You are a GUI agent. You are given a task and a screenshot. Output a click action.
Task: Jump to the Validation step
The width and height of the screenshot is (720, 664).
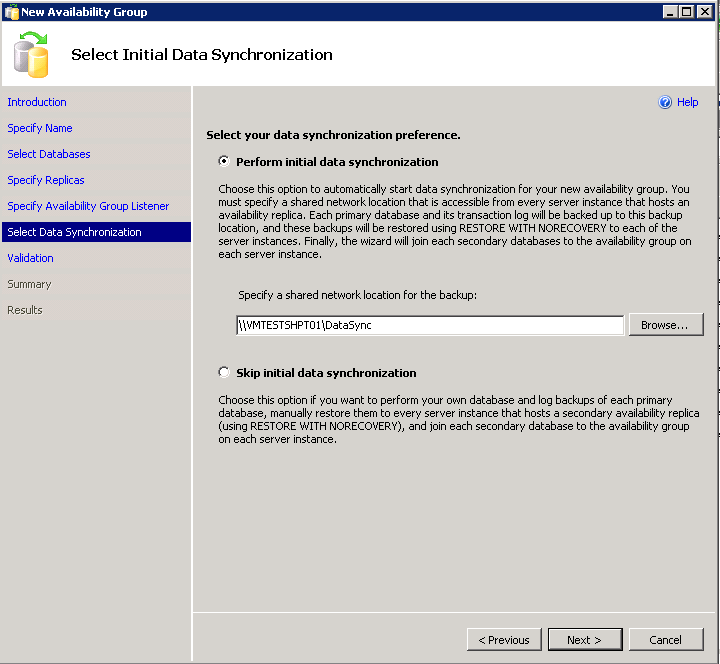coord(31,258)
